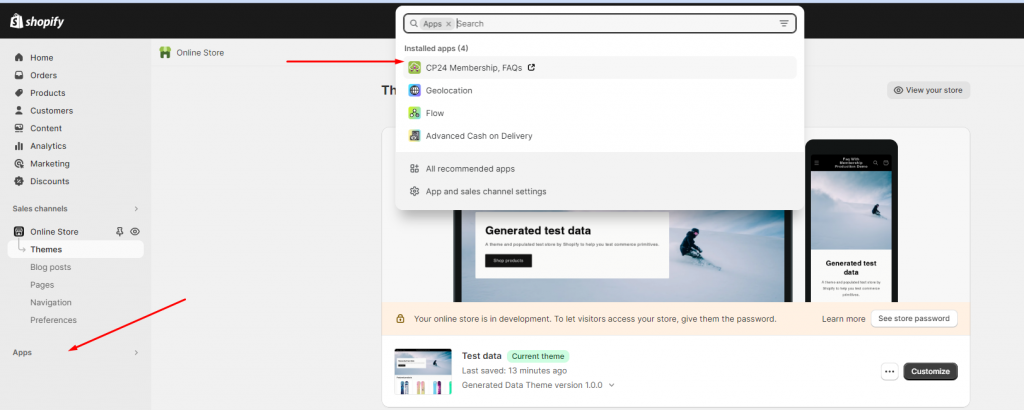
Task: Click the Discounts badge icon
Action: 19,181
